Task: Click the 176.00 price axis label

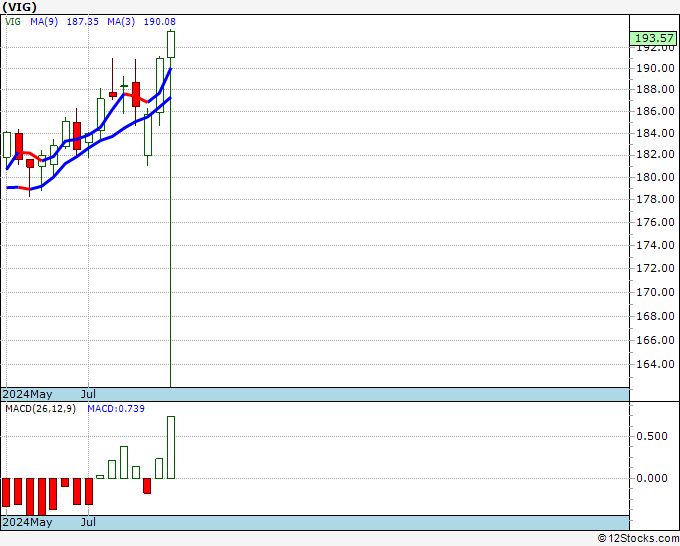Action: (x=655, y=222)
